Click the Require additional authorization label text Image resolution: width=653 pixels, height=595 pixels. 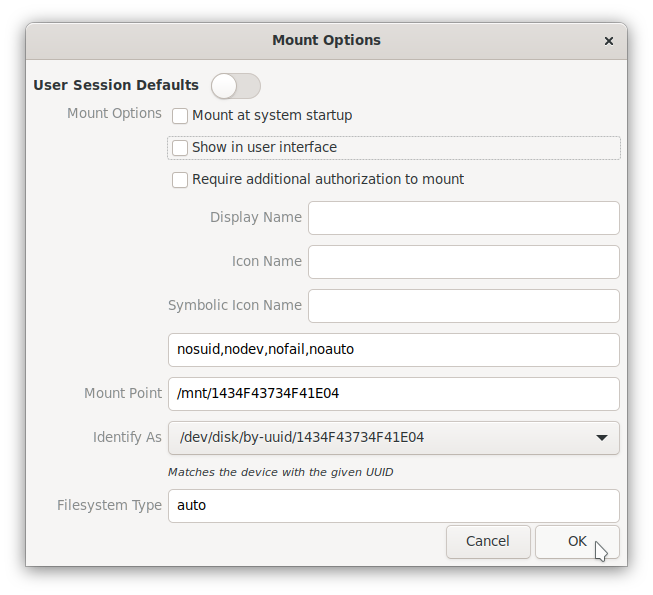coord(328,179)
